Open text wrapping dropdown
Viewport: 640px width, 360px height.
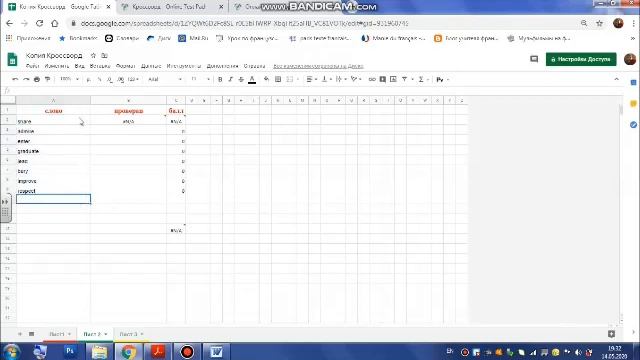340,79
